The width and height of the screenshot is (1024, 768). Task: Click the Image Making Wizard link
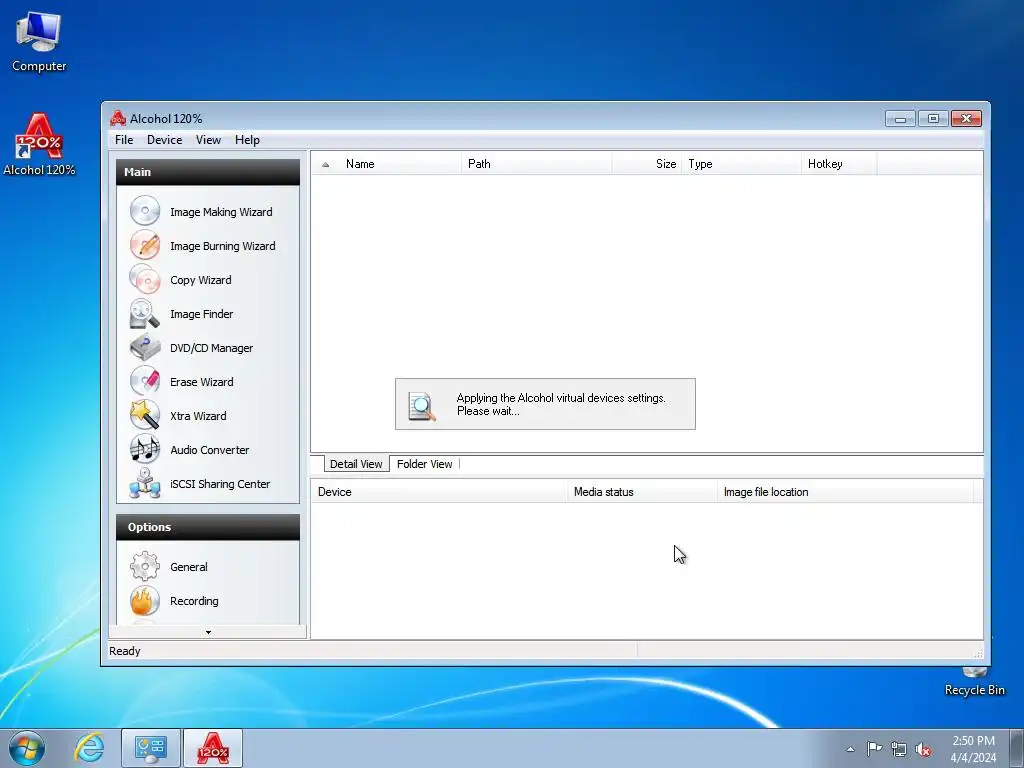point(221,212)
